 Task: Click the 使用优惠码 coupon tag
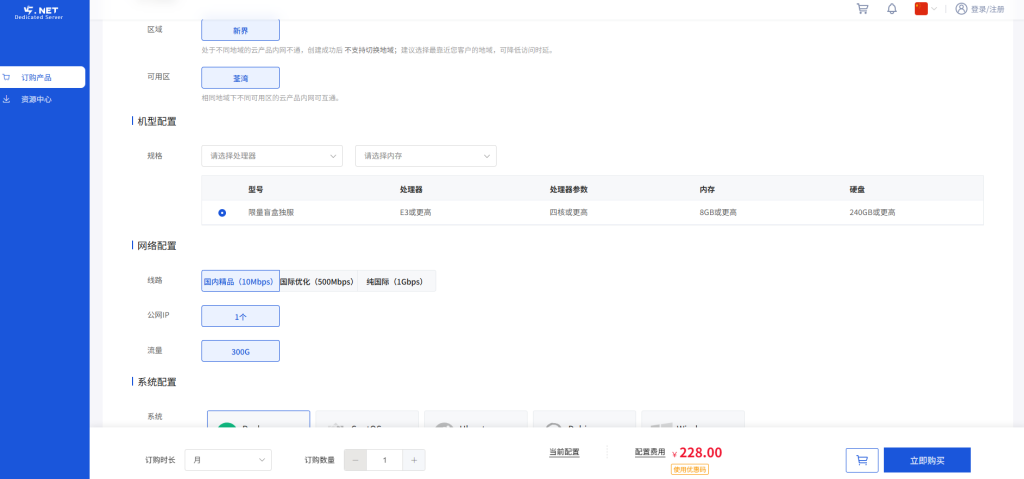[x=689, y=469]
